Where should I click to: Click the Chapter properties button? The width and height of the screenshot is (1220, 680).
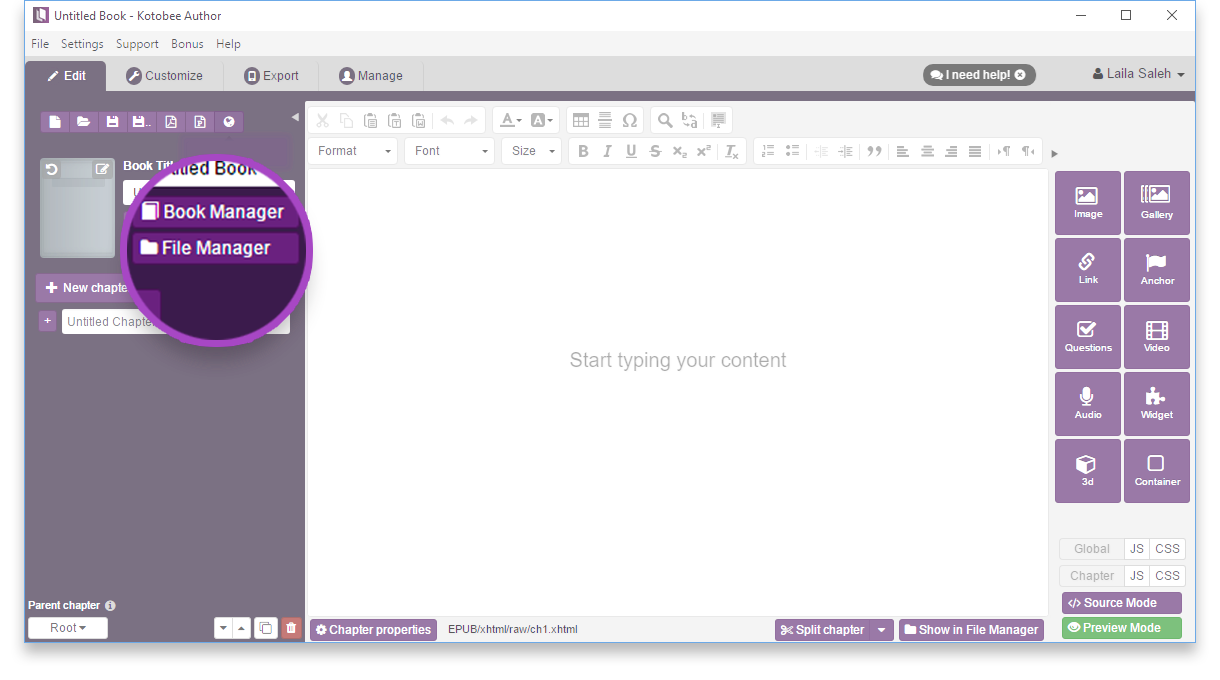coord(373,630)
